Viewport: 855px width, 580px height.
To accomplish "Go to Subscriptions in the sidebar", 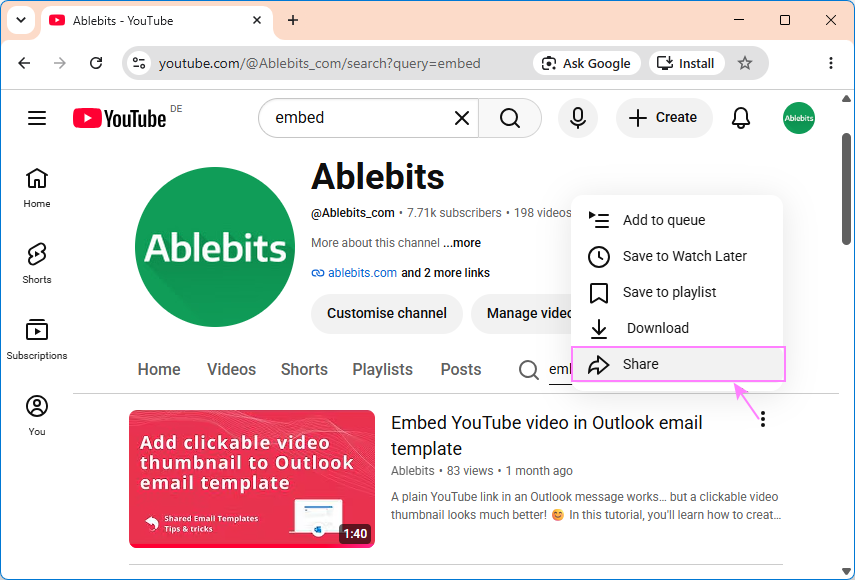I will pyautogui.click(x=37, y=340).
